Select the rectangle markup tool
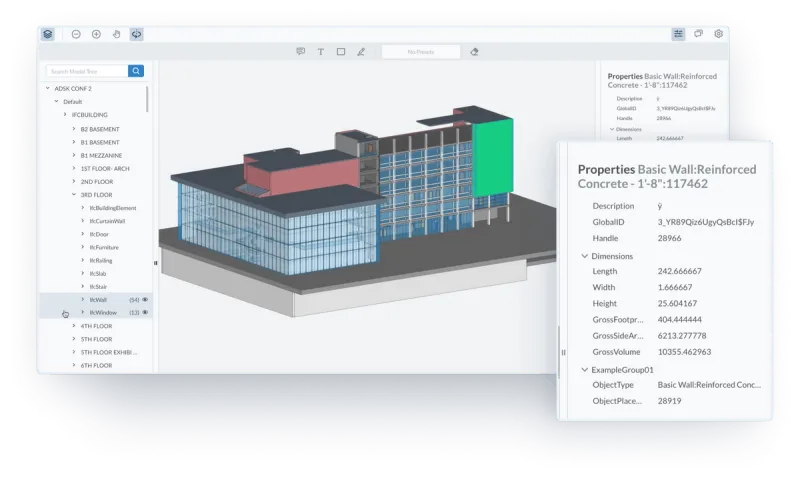 pos(341,52)
